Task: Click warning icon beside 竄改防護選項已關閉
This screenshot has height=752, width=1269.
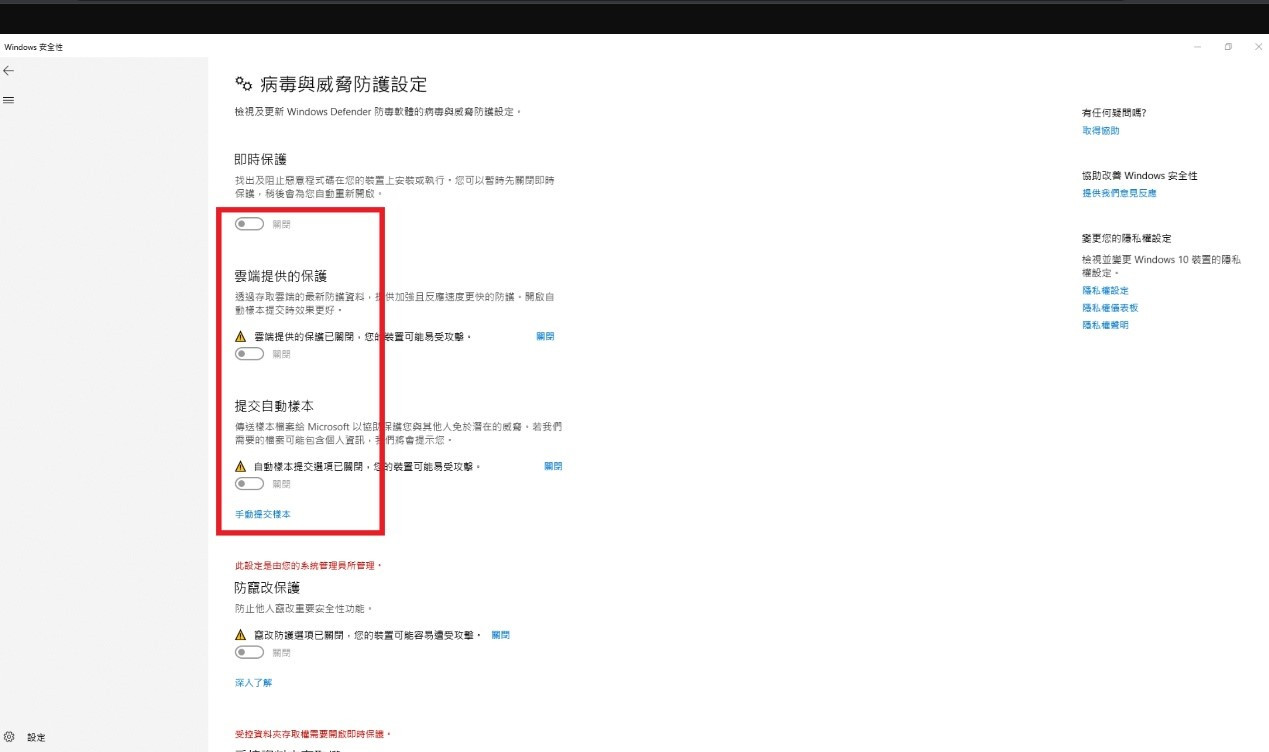Action: (x=240, y=635)
